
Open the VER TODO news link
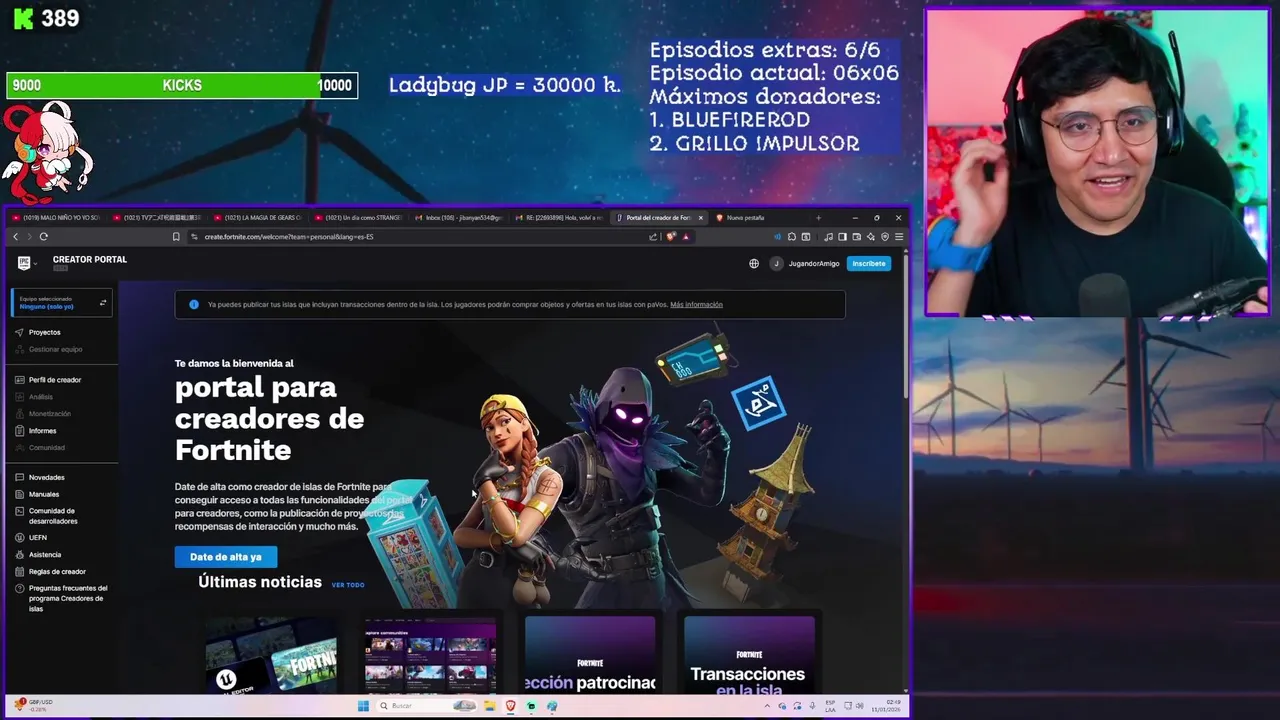348,585
